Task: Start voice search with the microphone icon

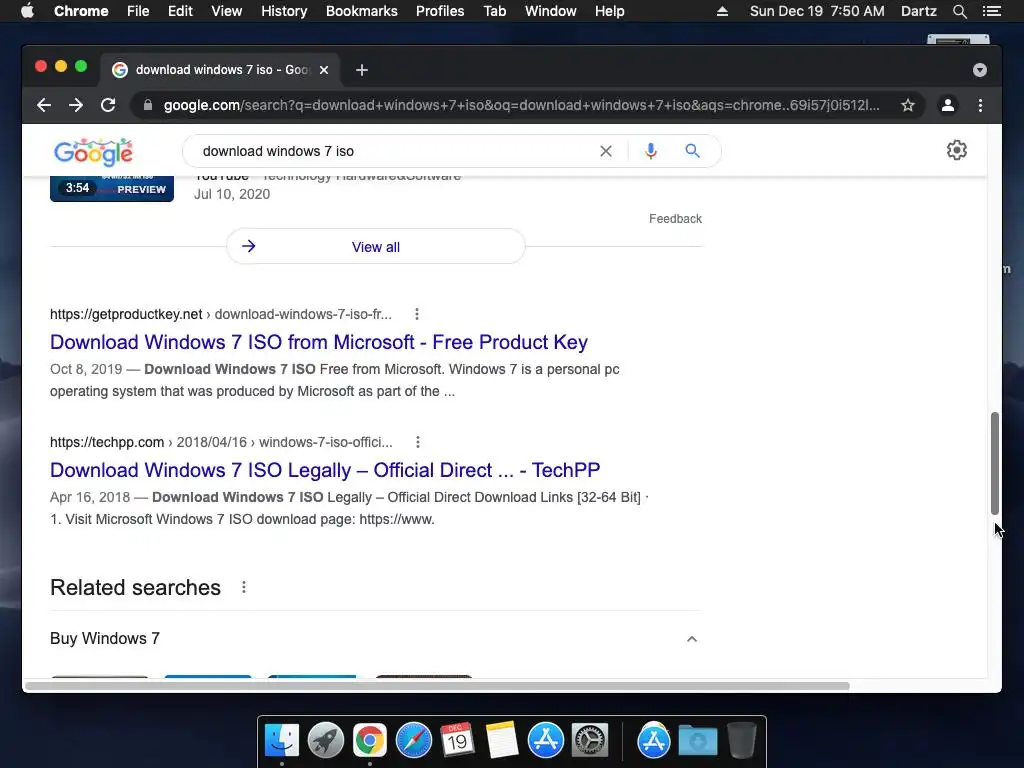Action: 650,152
